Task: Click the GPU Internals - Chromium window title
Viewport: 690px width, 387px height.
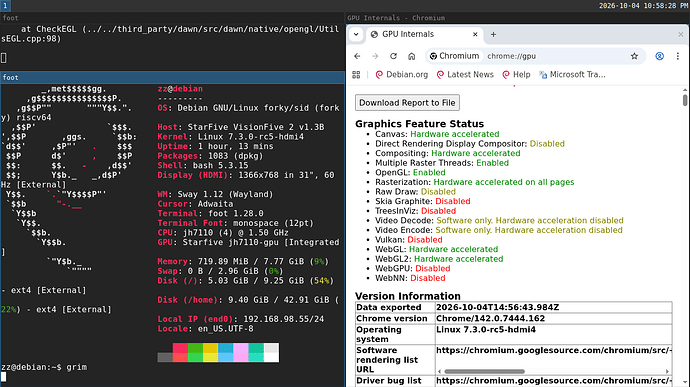Action: coord(396,18)
